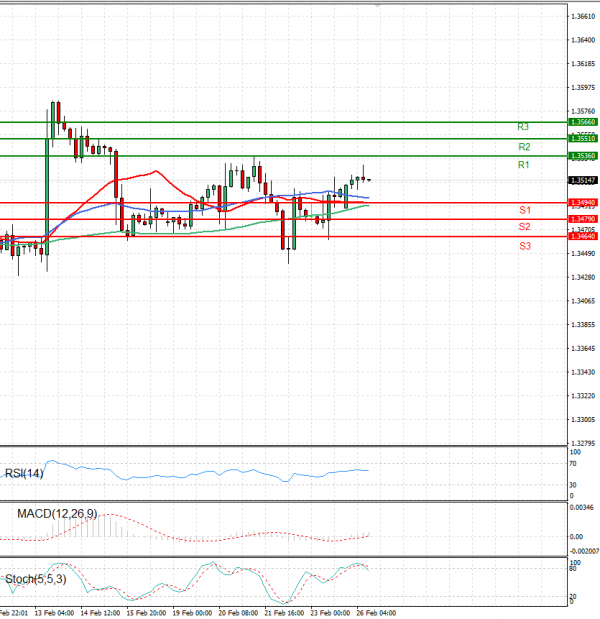Click the MACD scale value 0.00346
Viewport: 600px width, 619px height.
pos(581,508)
